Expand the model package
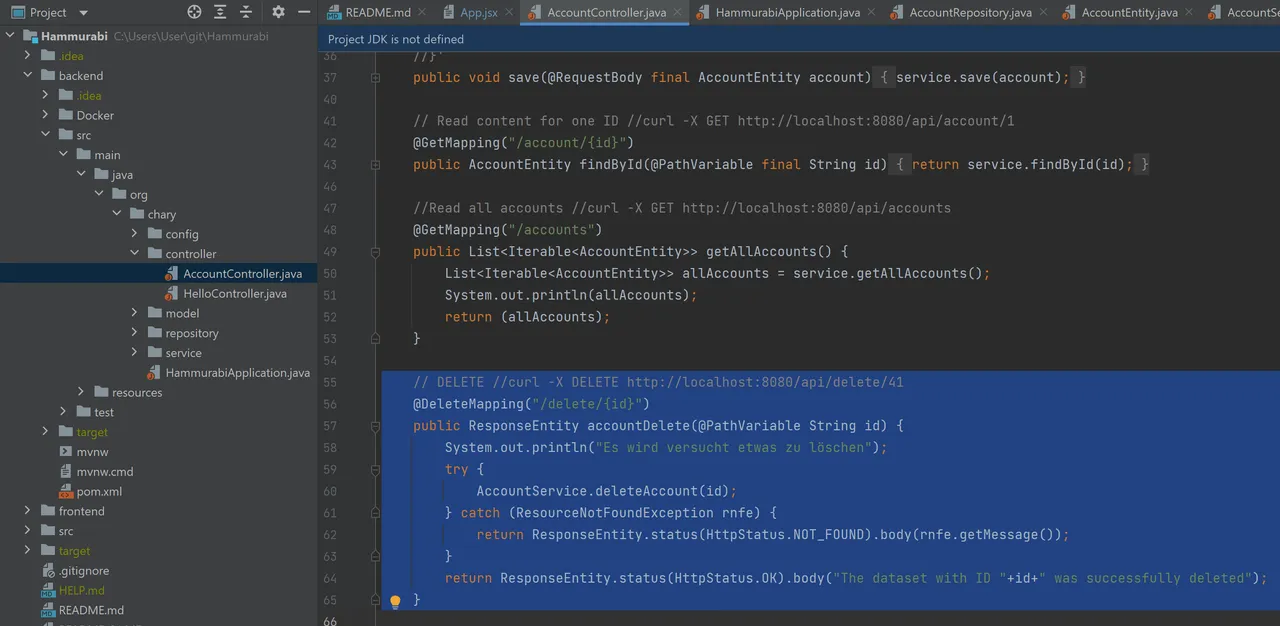The width and height of the screenshot is (1280, 626). click(x=135, y=313)
